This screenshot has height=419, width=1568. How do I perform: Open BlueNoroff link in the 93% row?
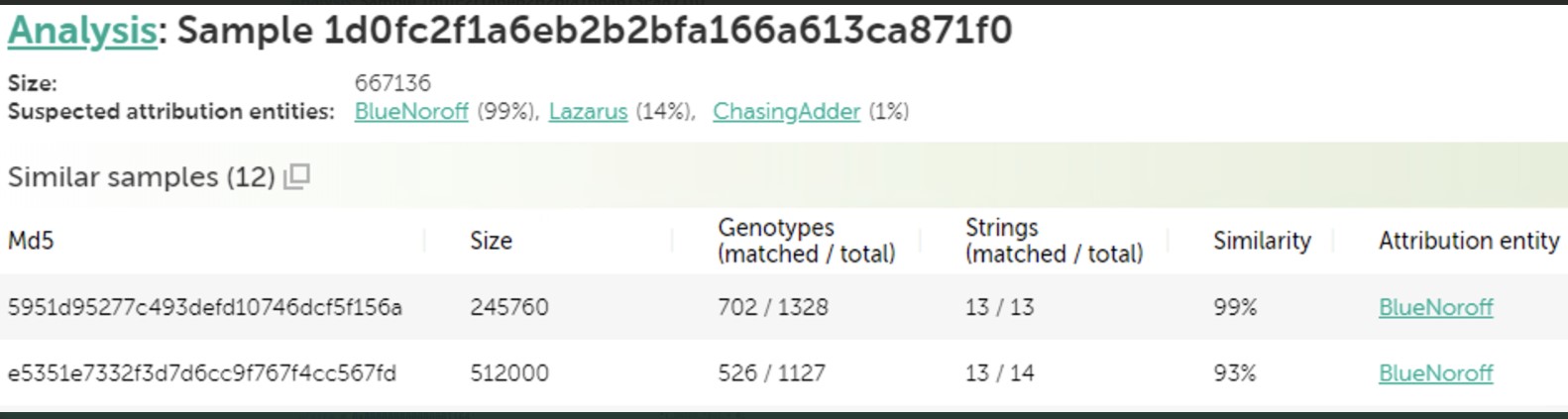pyautogui.click(x=1435, y=373)
